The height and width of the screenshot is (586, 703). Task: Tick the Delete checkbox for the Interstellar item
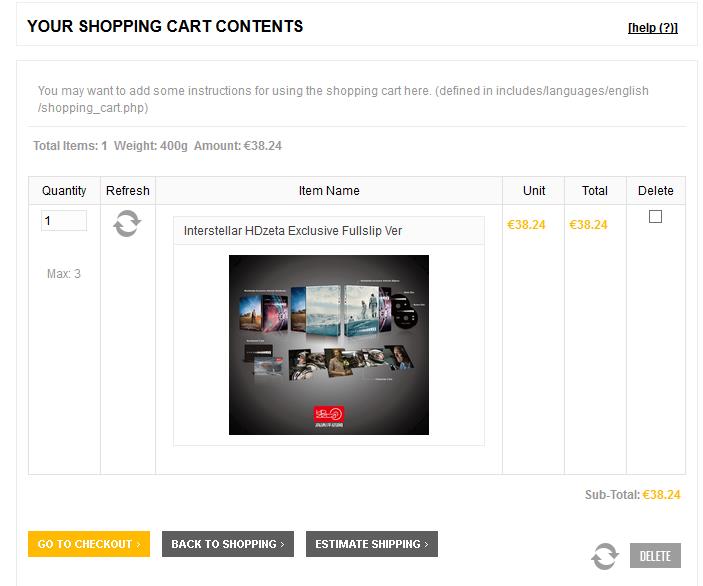coord(655,217)
